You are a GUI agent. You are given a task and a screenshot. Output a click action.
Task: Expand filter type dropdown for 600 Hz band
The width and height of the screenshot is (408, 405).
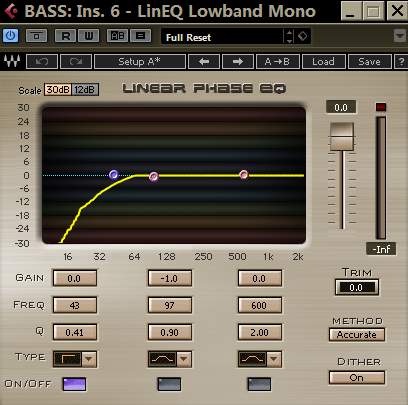274,359
